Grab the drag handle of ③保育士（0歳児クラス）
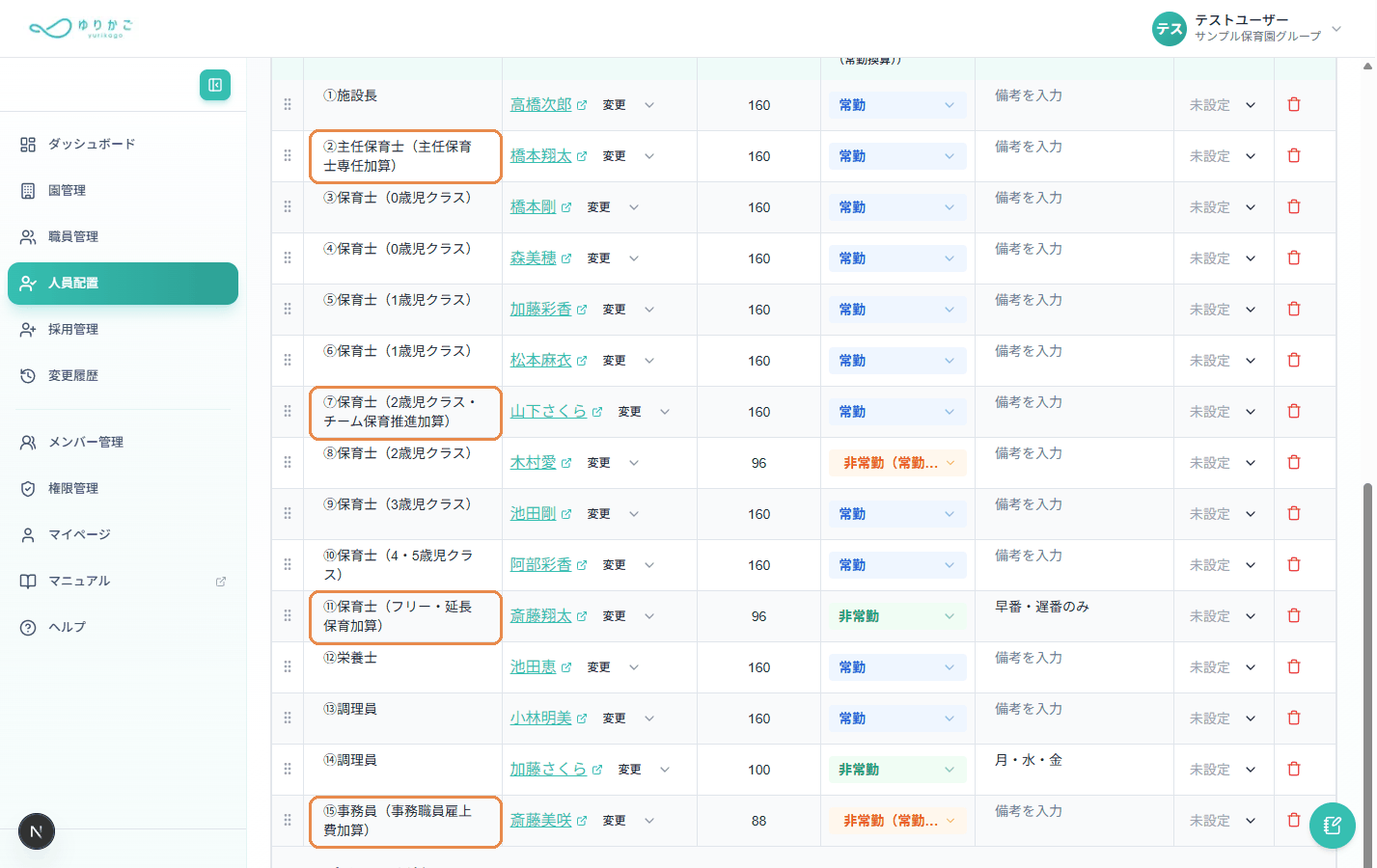 [x=288, y=206]
